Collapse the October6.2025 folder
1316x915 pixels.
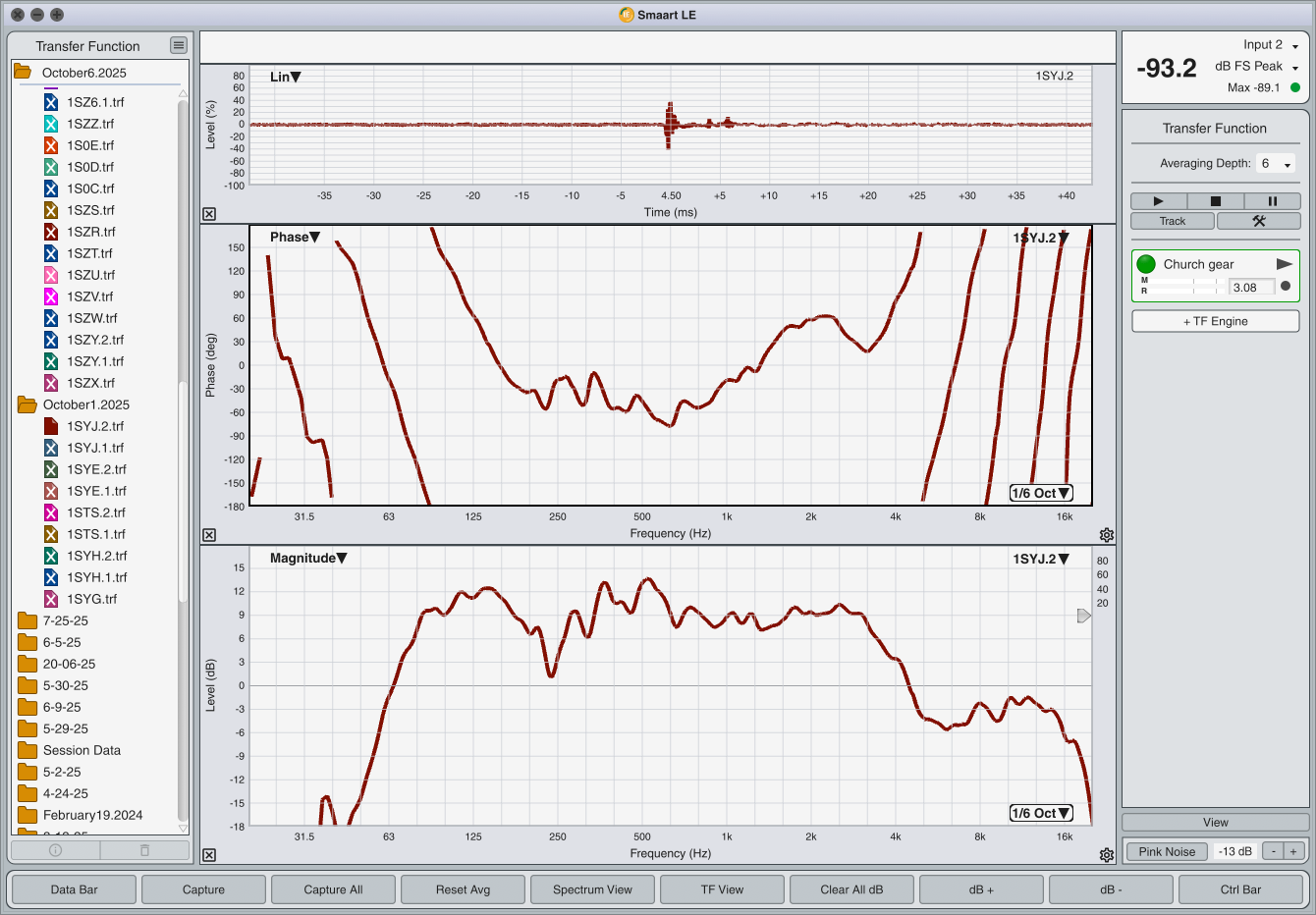click(23, 73)
